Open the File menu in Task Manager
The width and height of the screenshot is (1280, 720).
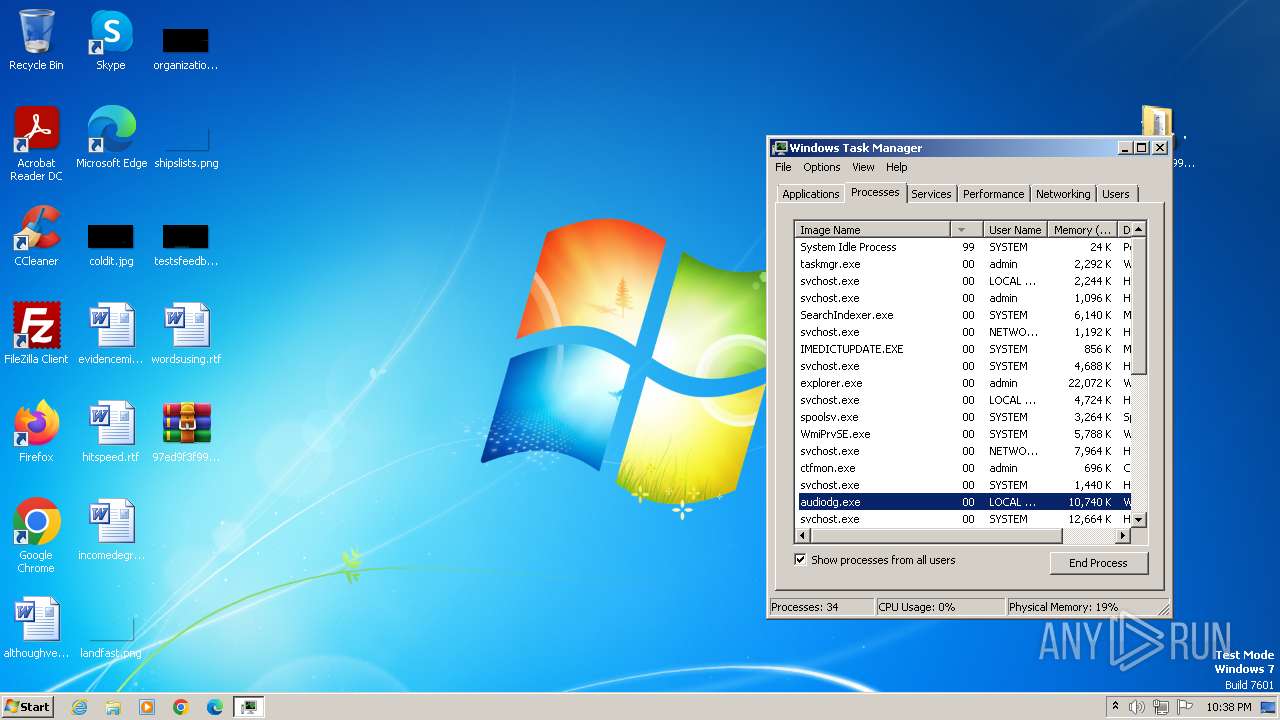(x=783, y=167)
